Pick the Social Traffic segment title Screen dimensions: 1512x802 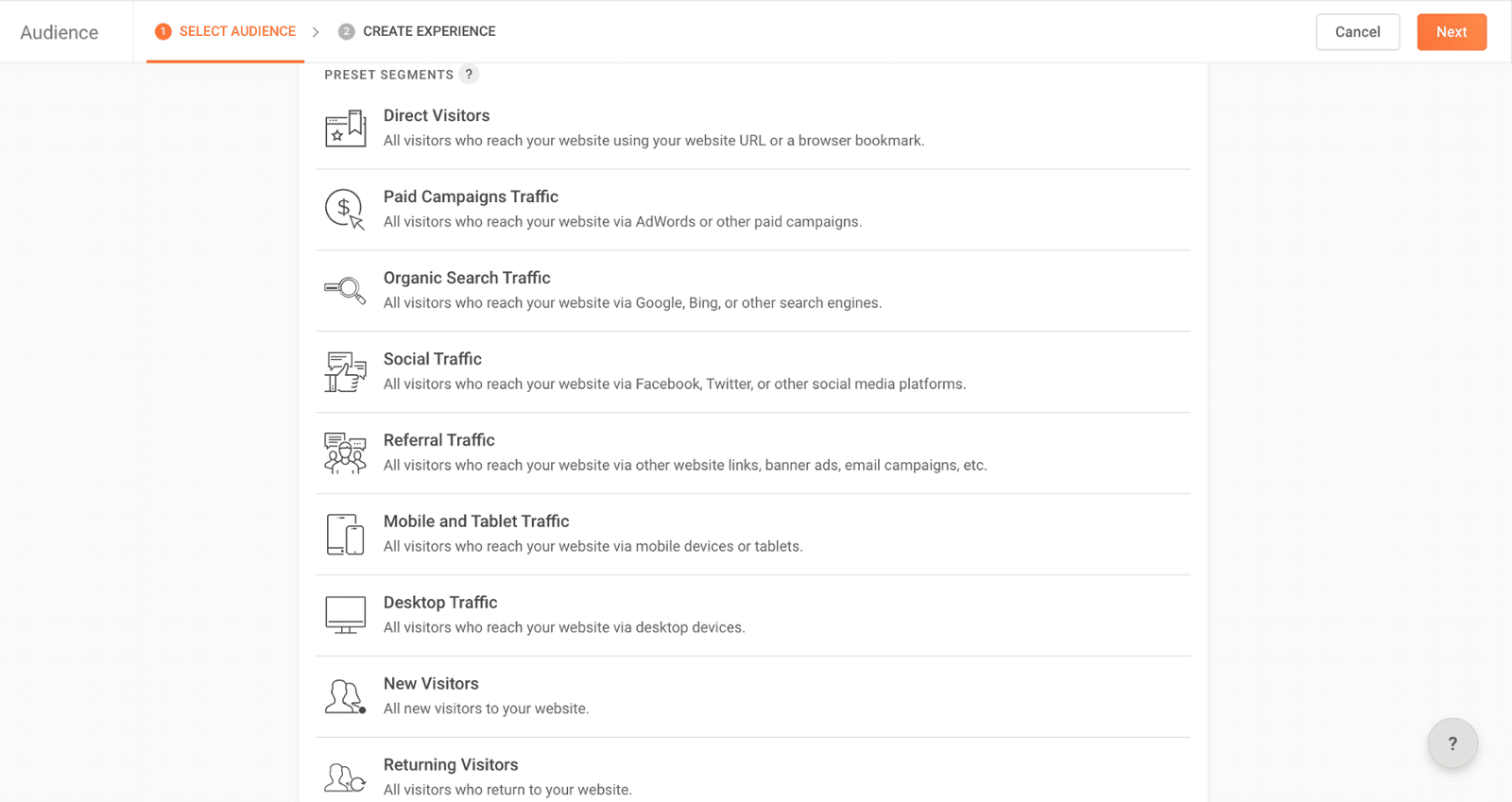pyautogui.click(x=433, y=359)
